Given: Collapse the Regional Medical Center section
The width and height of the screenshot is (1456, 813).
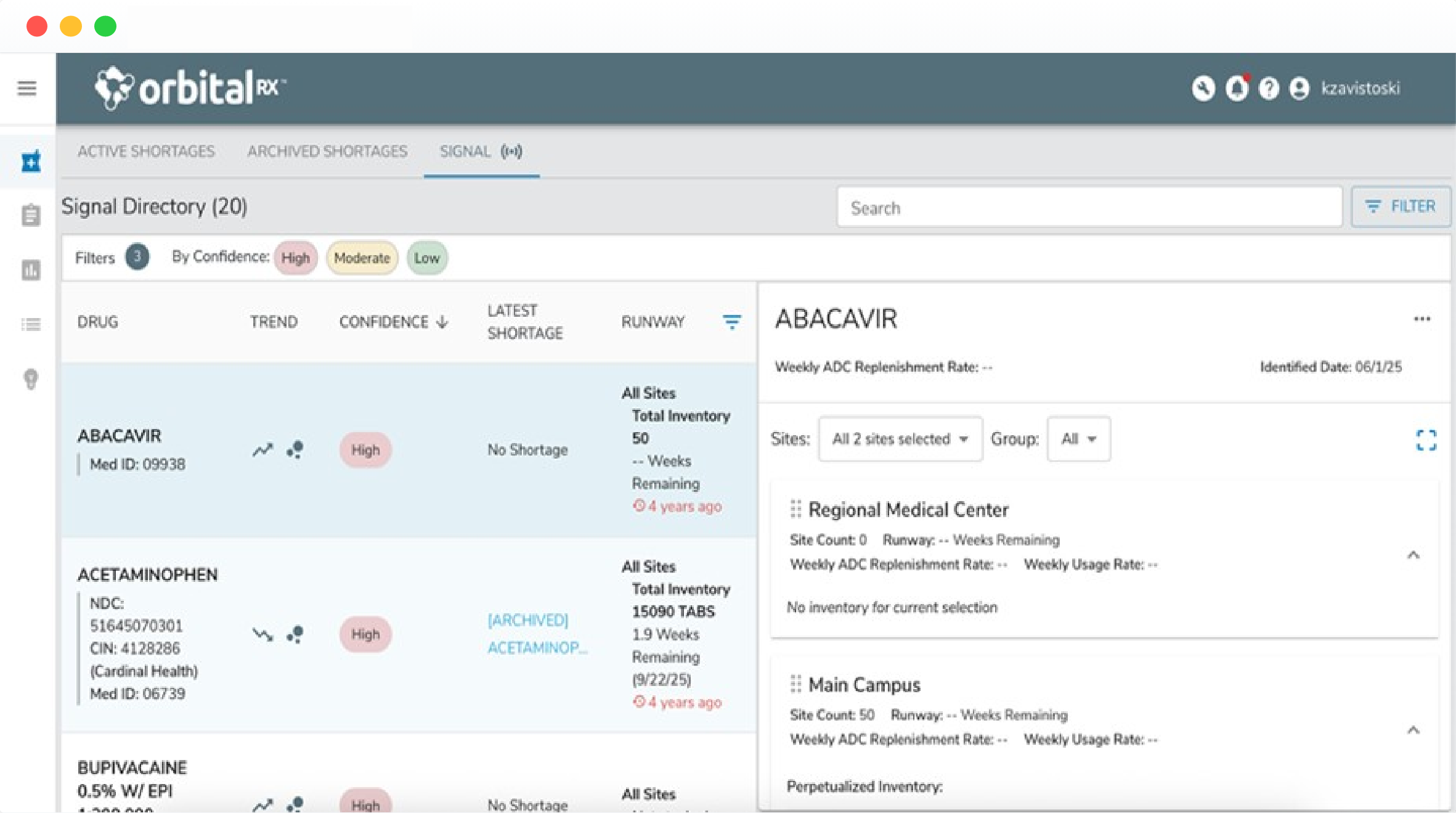Looking at the screenshot, I should point(1413,555).
